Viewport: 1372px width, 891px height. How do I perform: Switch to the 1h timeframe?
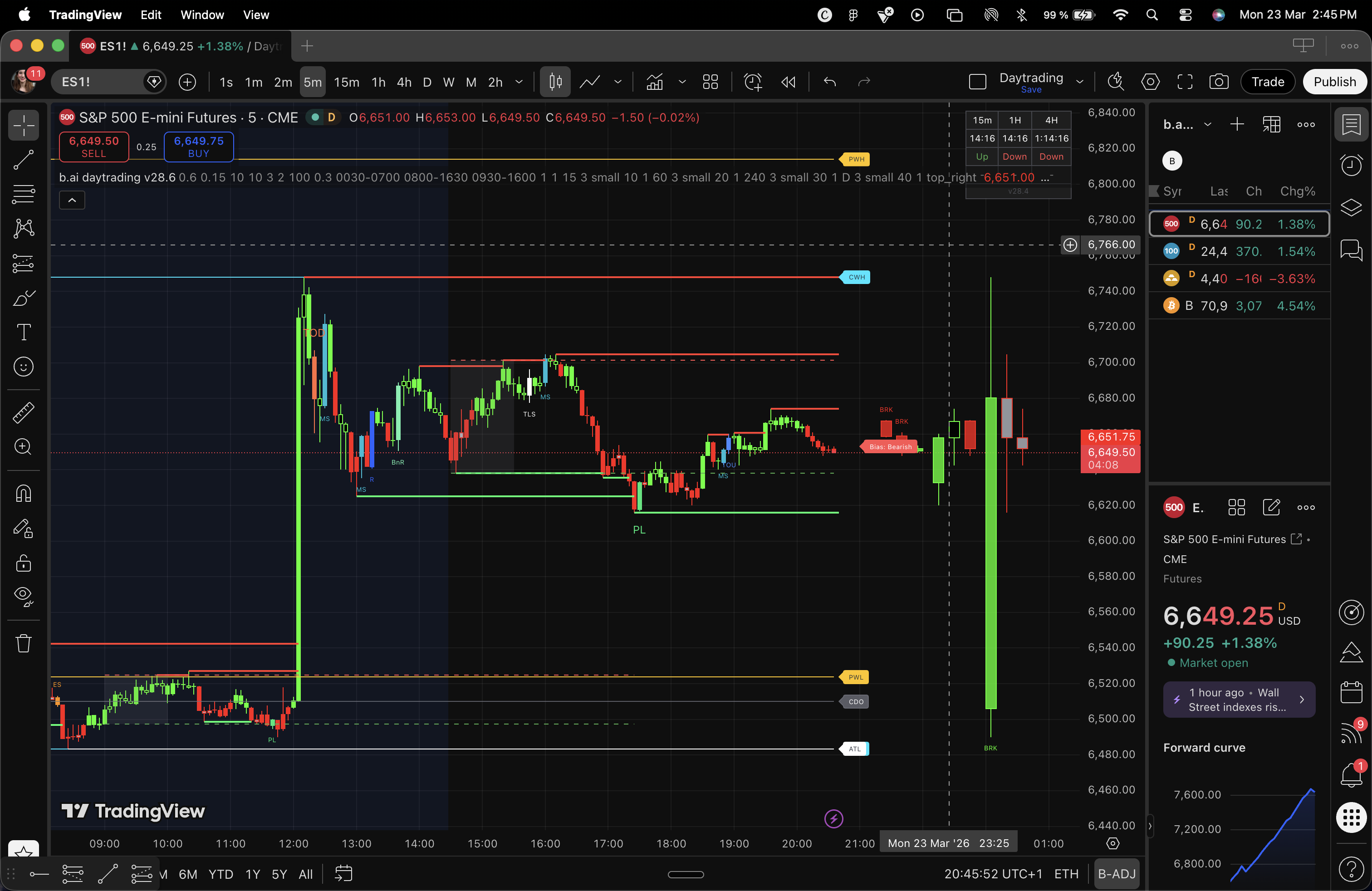pyautogui.click(x=378, y=82)
